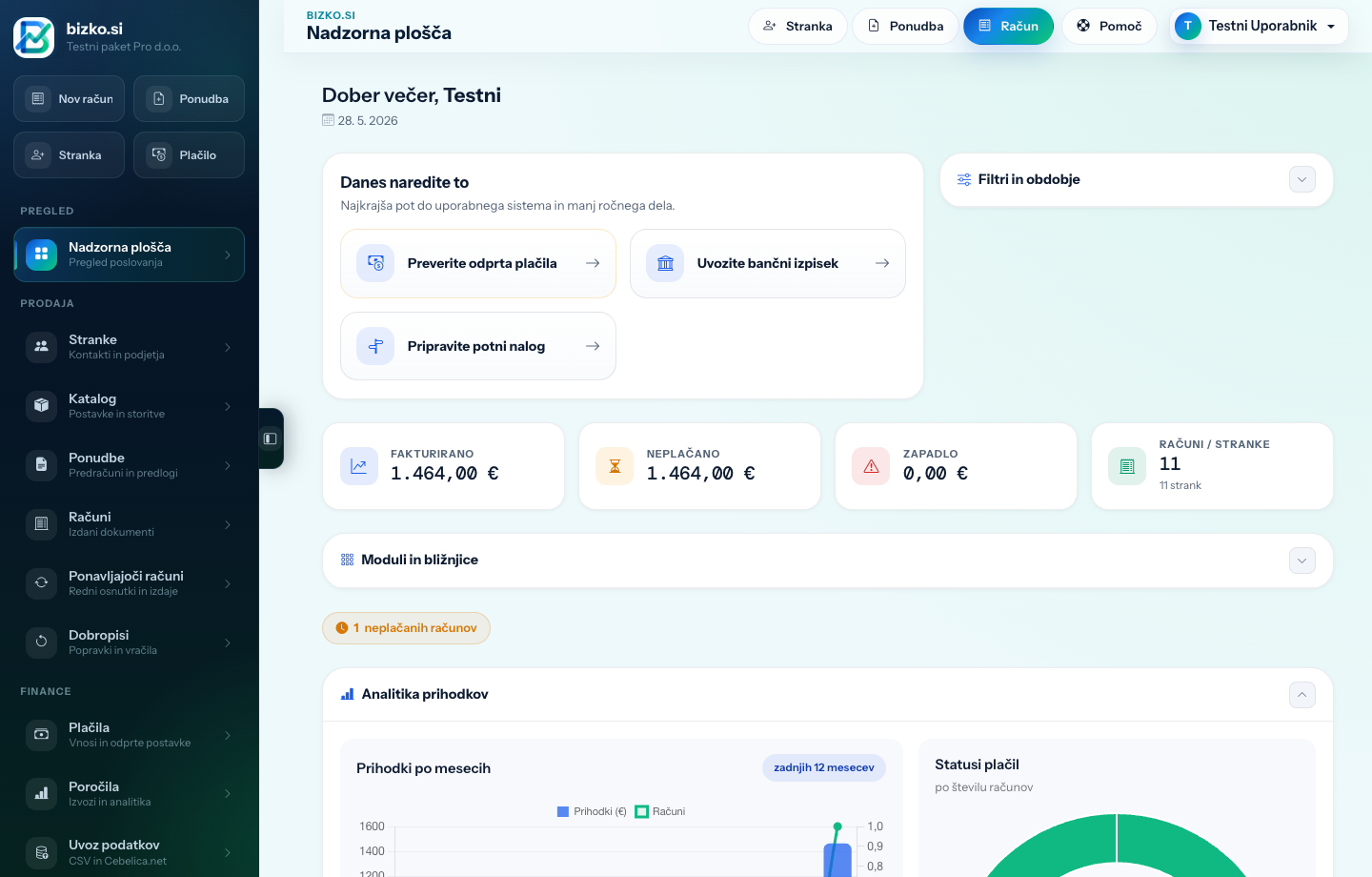Collapse the Analitika prihodkov section
Image resolution: width=1372 pixels, height=877 pixels.
(1302, 695)
